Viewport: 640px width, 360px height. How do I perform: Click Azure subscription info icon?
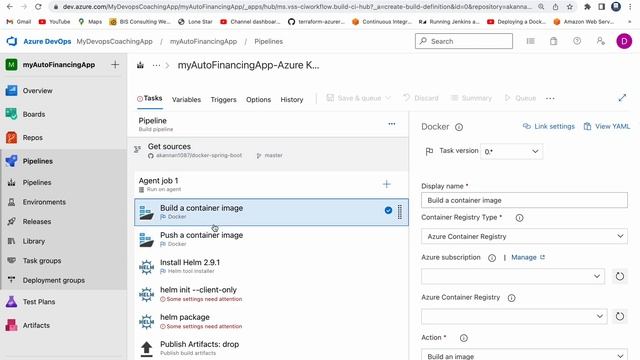(x=492, y=258)
